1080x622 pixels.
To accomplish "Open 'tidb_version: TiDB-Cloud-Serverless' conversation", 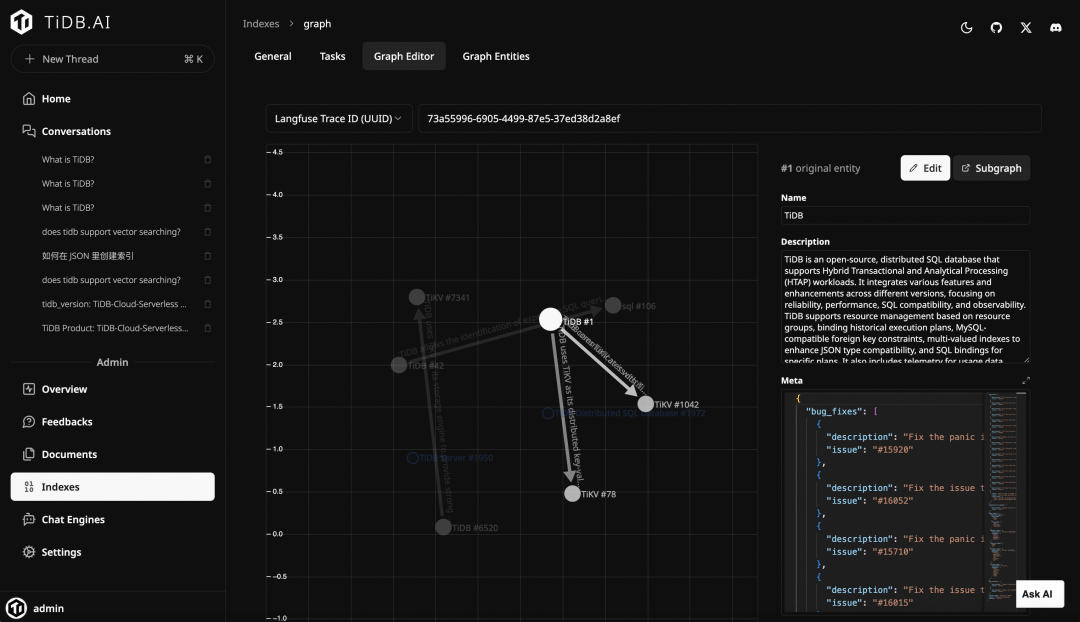I will pos(114,304).
